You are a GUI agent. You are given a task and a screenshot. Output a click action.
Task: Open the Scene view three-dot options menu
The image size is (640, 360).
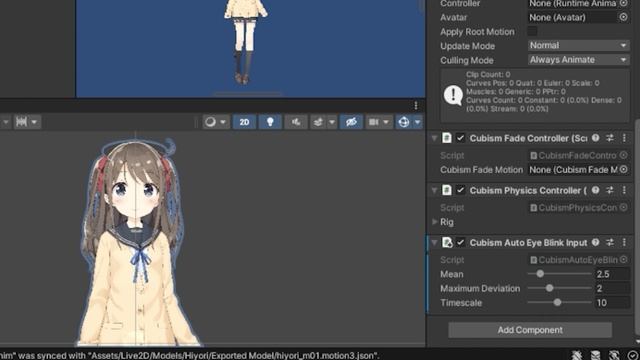click(x=416, y=106)
